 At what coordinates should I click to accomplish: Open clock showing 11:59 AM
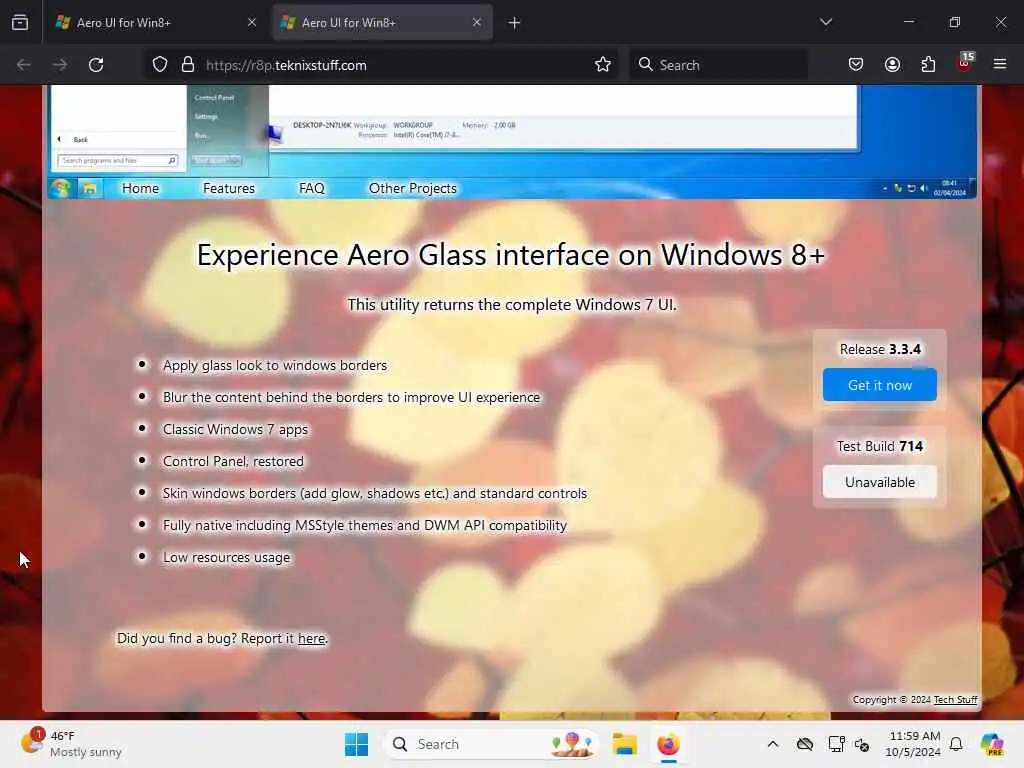pyautogui.click(x=913, y=744)
